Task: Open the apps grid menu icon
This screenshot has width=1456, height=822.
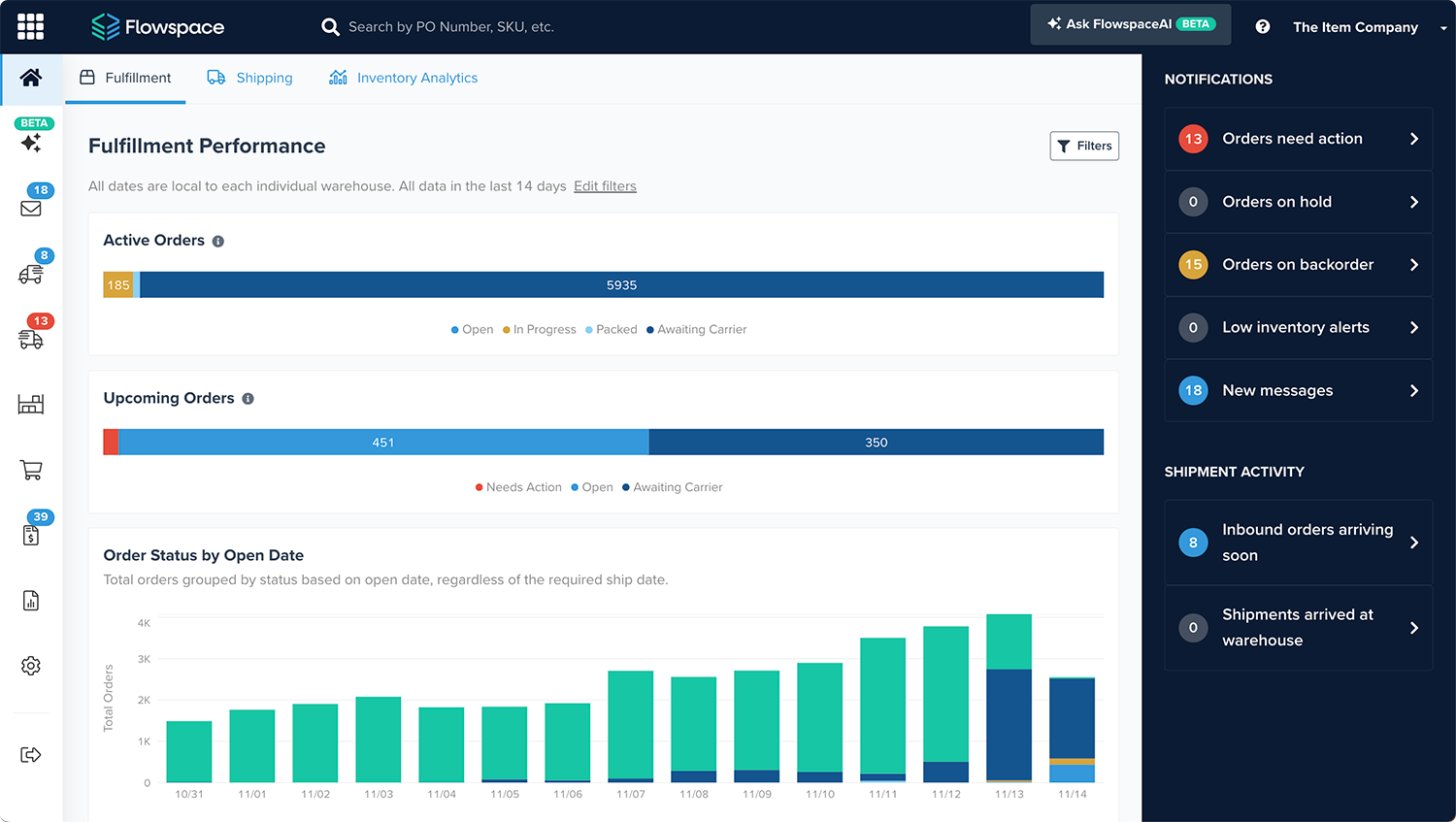Action: pos(30,26)
